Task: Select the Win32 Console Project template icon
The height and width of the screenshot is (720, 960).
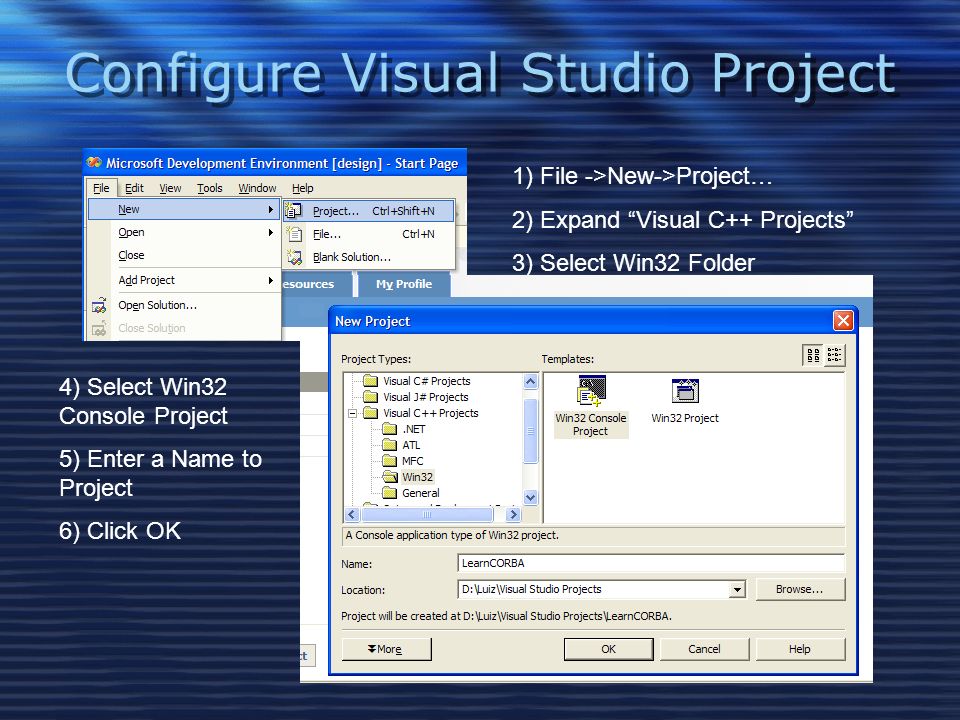Action: click(x=591, y=391)
